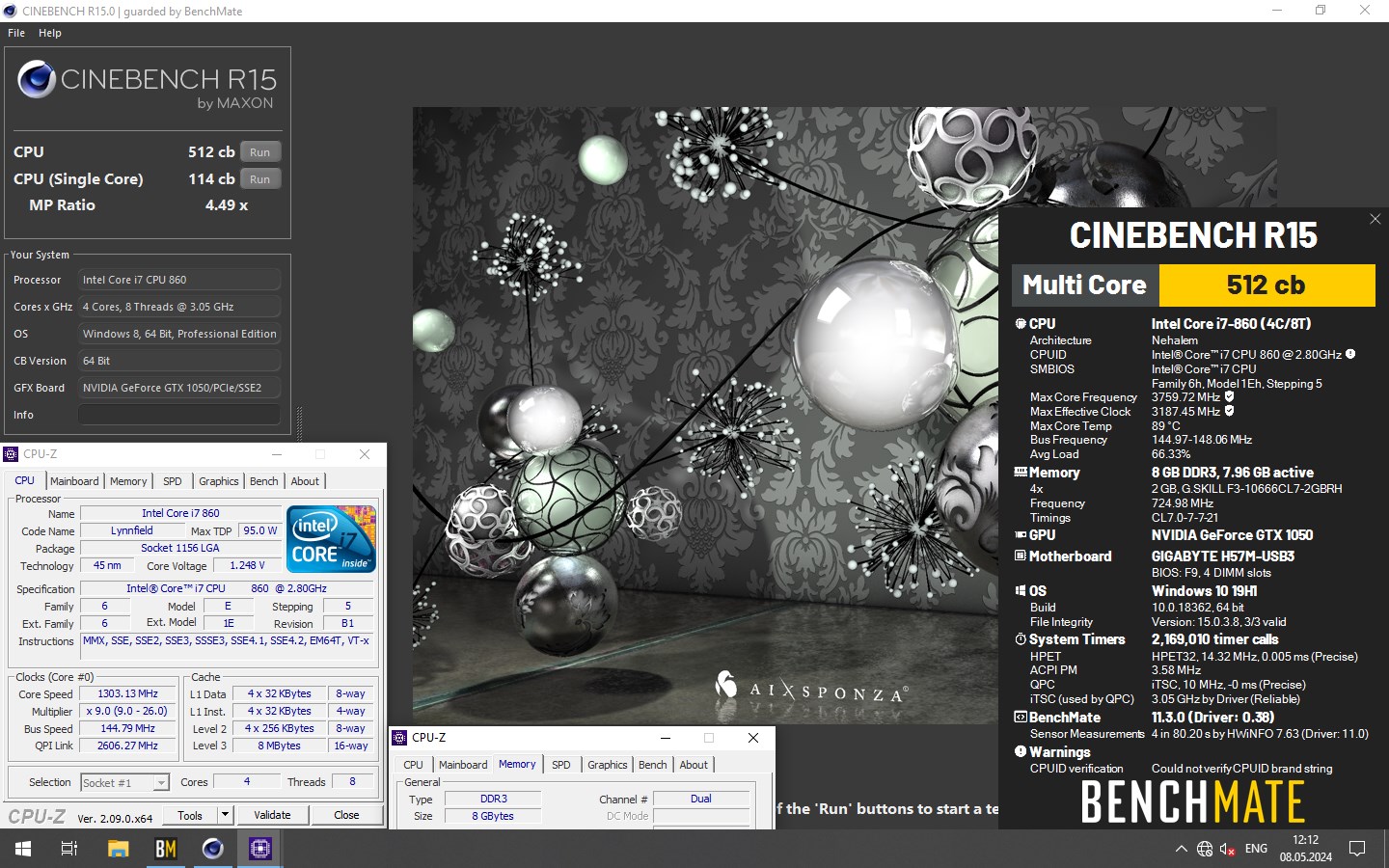Click Intel Core i7 logo in CPU-Z
The height and width of the screenshot is (868, 1389).
coord(331,539)
